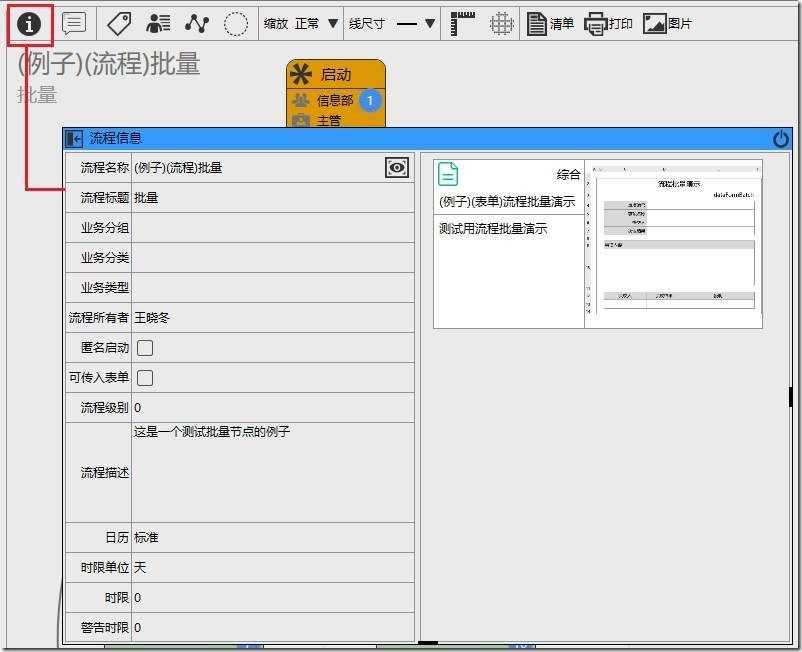Screen dimensions: 802x652
Task: Select the 综合 label on form card
Action: tap(569, 175)
